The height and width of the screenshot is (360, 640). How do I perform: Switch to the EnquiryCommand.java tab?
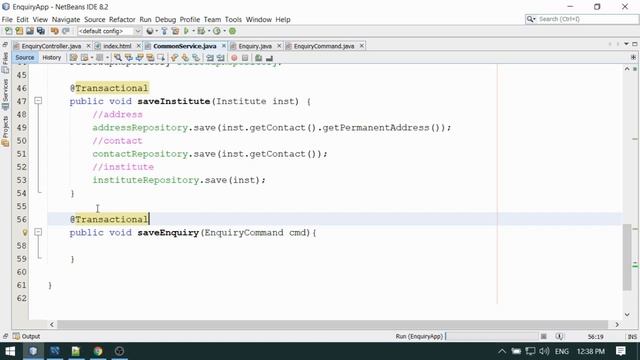click(324, 46)
